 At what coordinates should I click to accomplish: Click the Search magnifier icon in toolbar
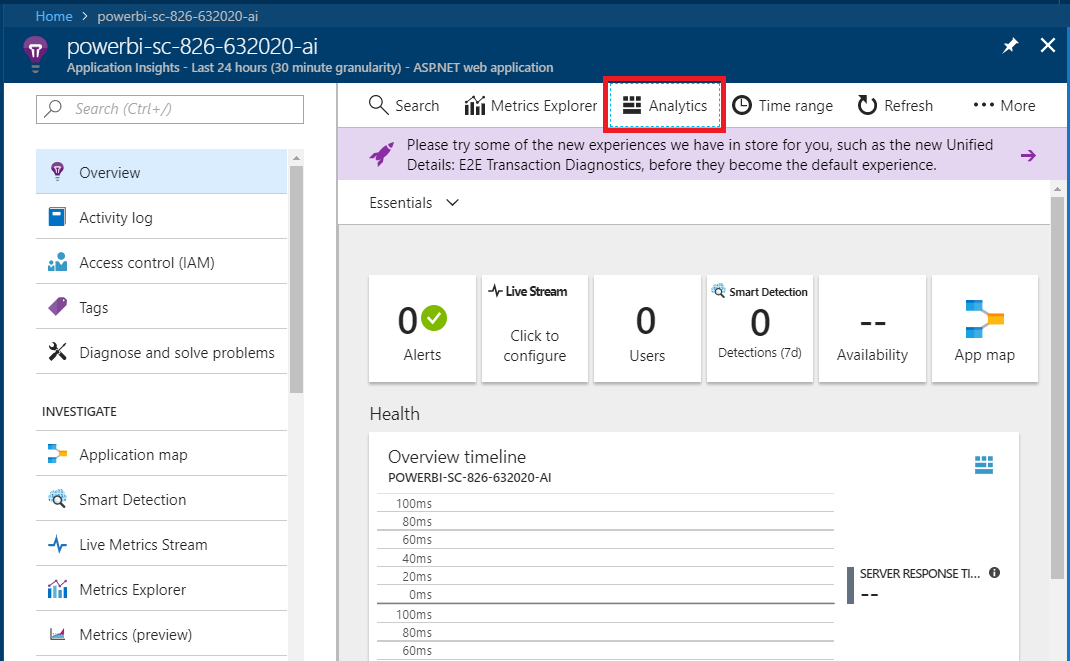pos(378,105)
